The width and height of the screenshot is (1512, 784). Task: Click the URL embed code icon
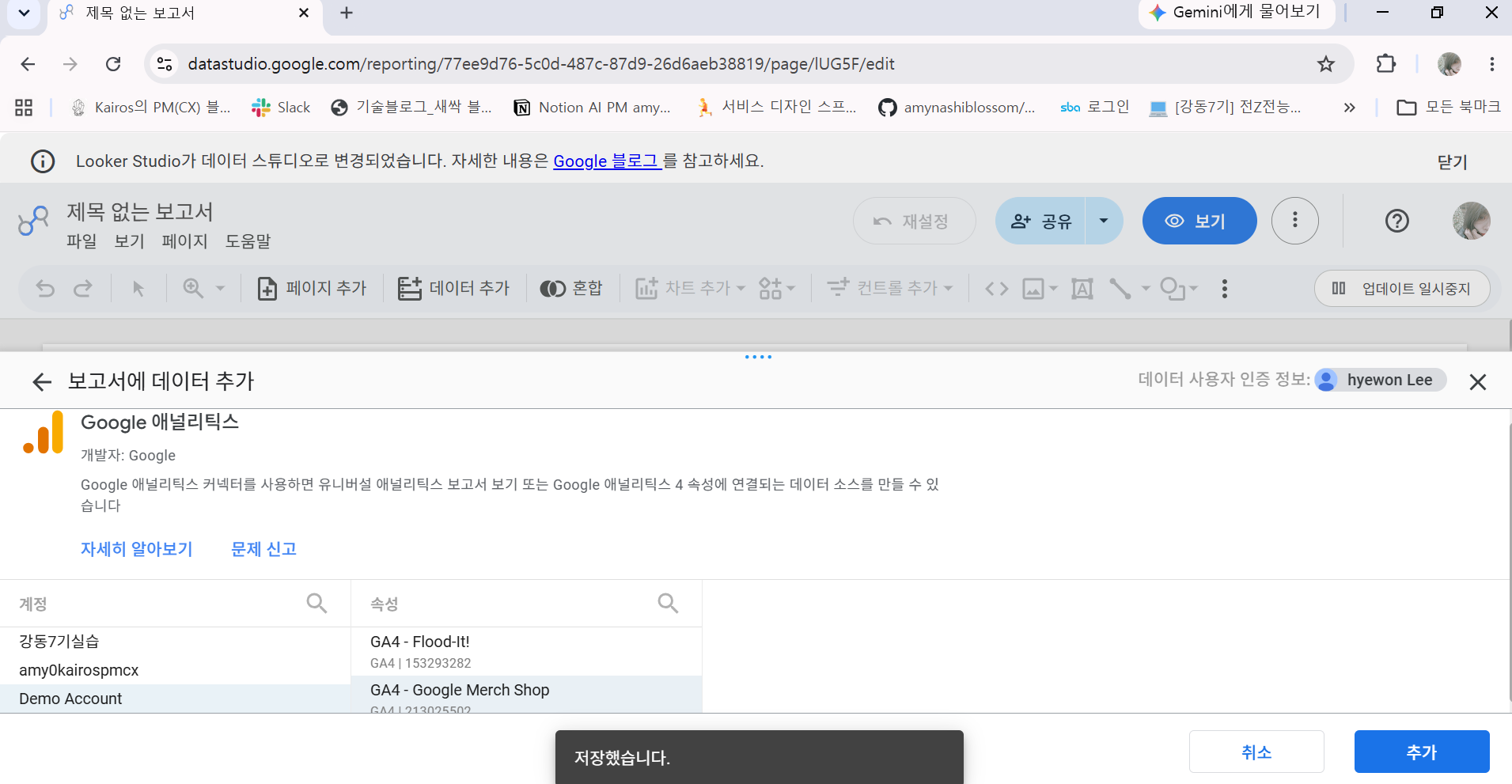[997, 289]
